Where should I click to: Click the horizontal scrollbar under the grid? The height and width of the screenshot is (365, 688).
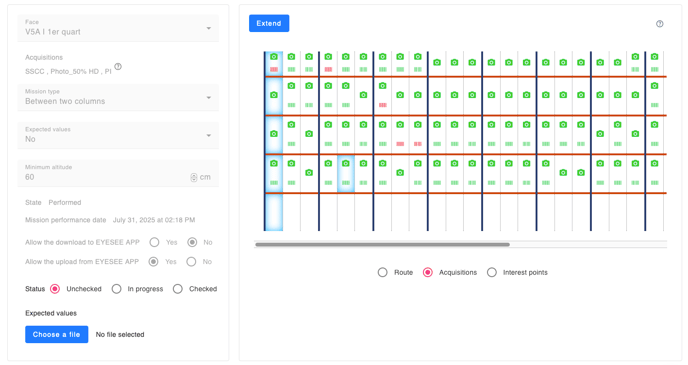382,244
